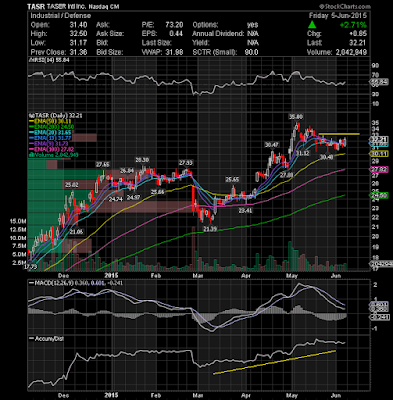This screenshot has height=400, width=393.
Task: Click the header Volume value 2,042,949
Action: pos(350,52)
